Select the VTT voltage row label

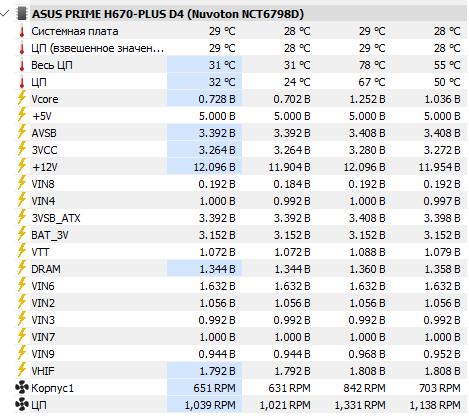[x=40, y=252]
